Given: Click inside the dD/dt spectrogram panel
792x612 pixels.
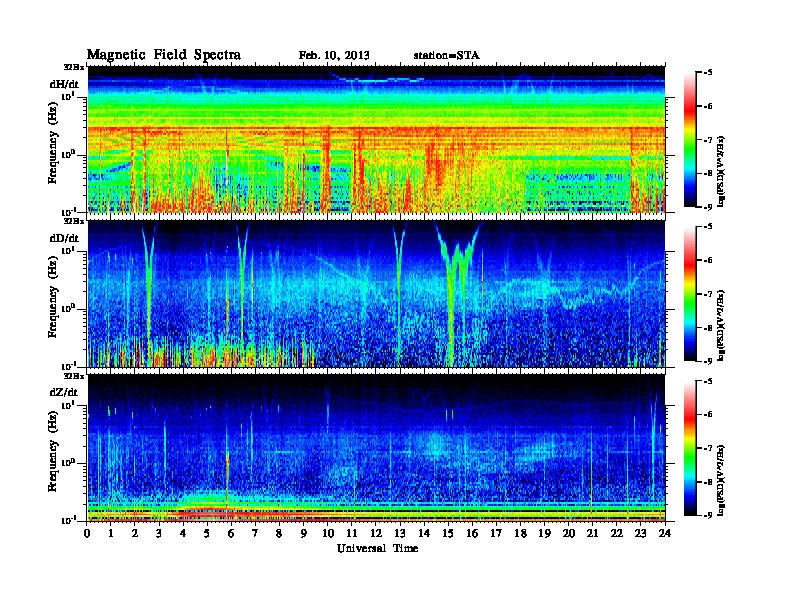Looking at the screenshot, I should (376, 294).
